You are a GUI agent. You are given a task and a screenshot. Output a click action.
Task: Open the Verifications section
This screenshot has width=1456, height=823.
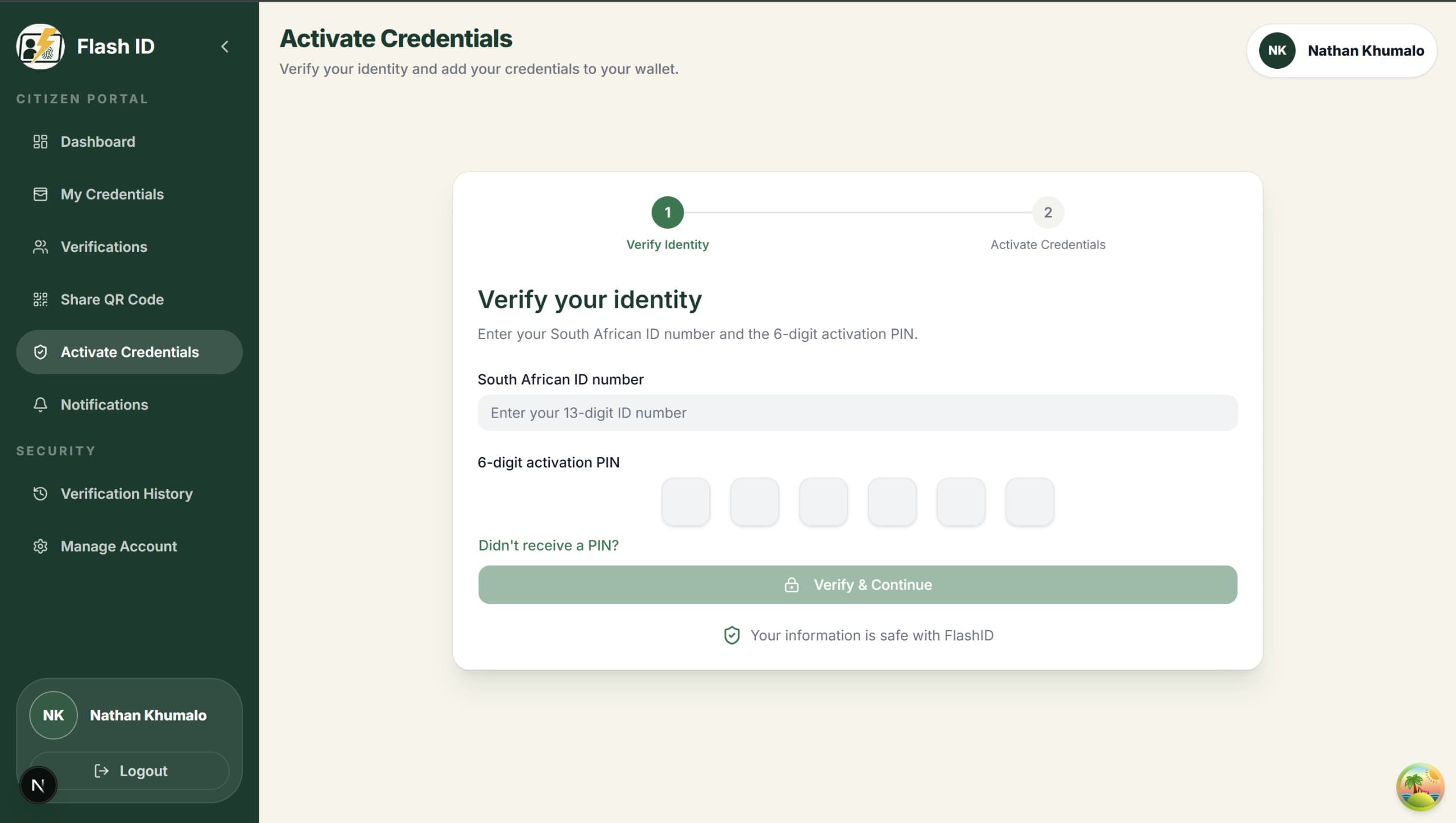point(129,247)
